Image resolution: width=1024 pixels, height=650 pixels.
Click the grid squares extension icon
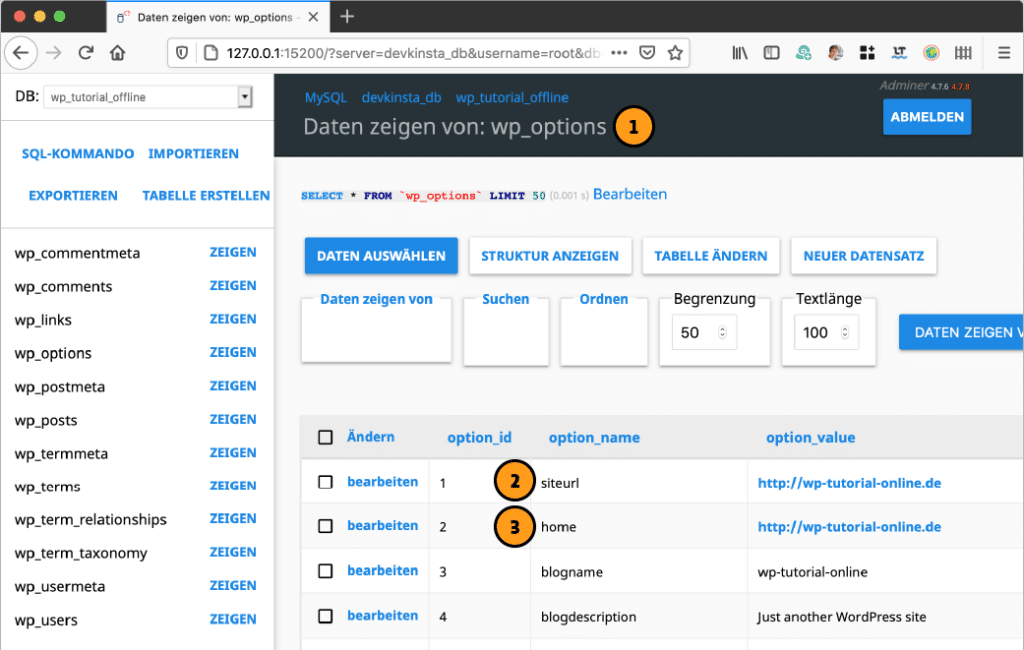click(x=867, y=53)
